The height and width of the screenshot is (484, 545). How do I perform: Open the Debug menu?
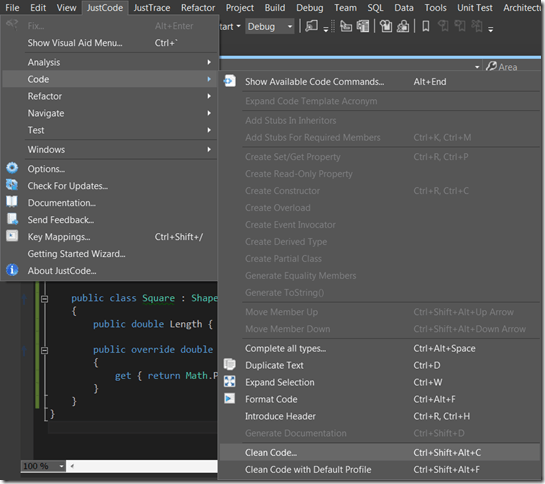[309, 8]
